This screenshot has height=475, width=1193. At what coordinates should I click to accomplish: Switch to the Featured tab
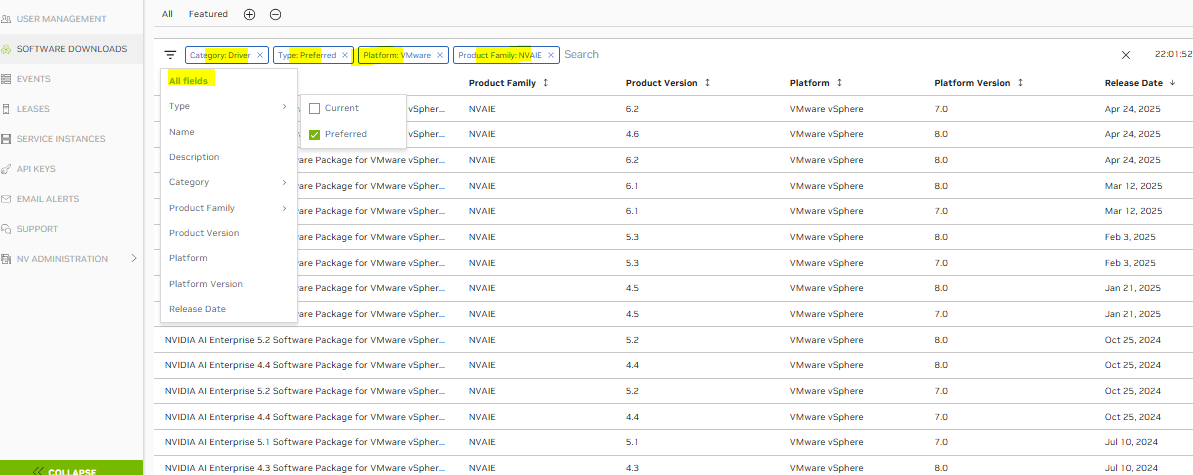point(208,14)
